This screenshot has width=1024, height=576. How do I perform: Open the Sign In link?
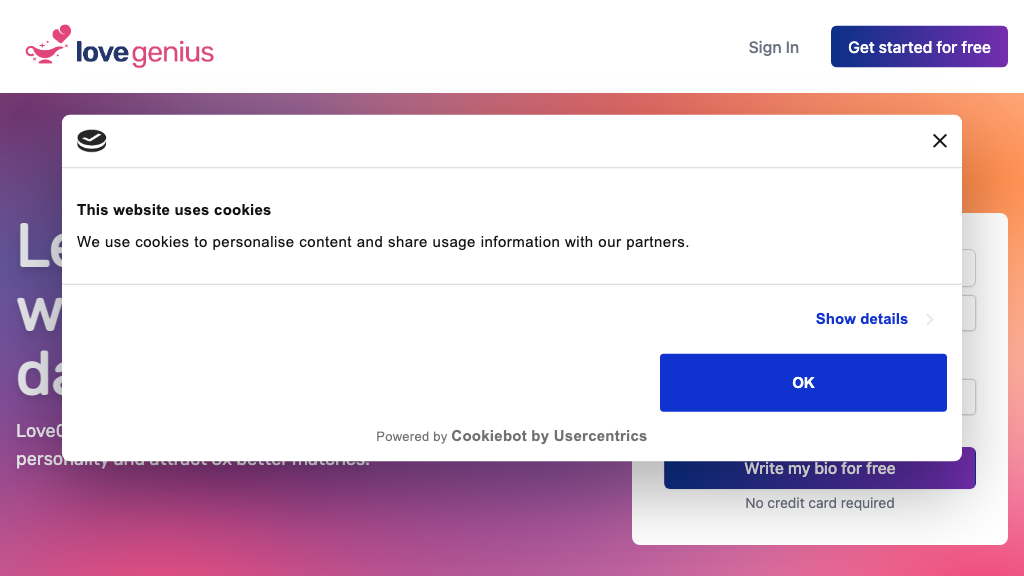[x=773, y=47]
